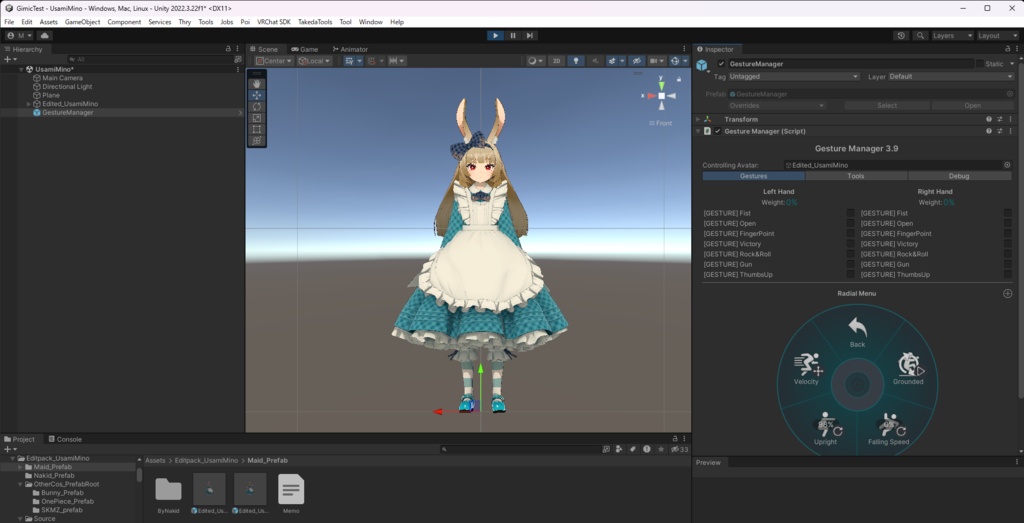The height and width of the screenshot is (523, 1024).
Task: Open the TakedaTools menu
Action: [x=315, y=22]
